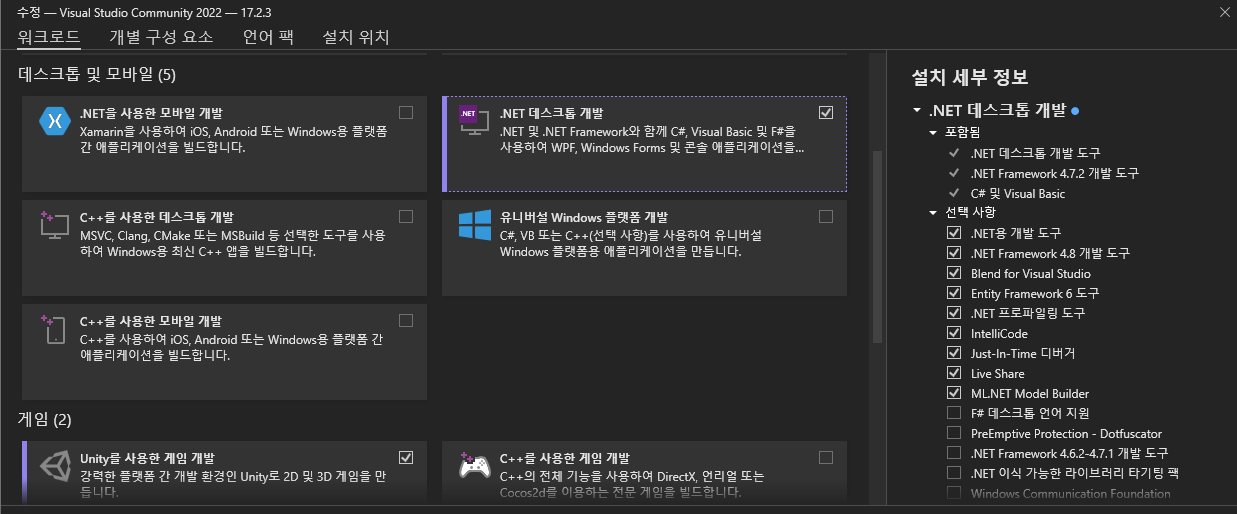Select the Unity를 사용한 게임 개발 card title
The width and height of the screenshot is (1237, 514).
coord(147,458)
